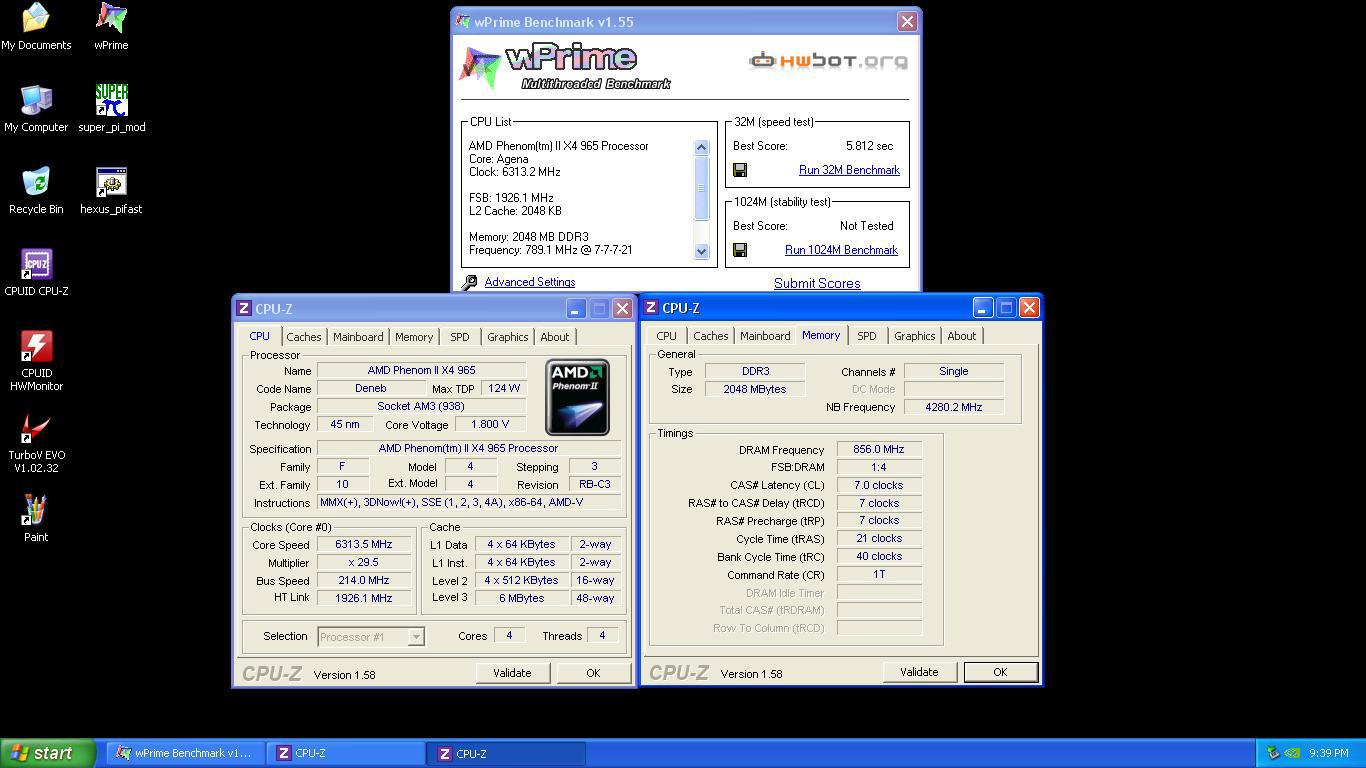Open the About tab in the right CPU-Z window
This screenshot has width=1366, height=768.
pyautogui.click(x=962, y=336)
